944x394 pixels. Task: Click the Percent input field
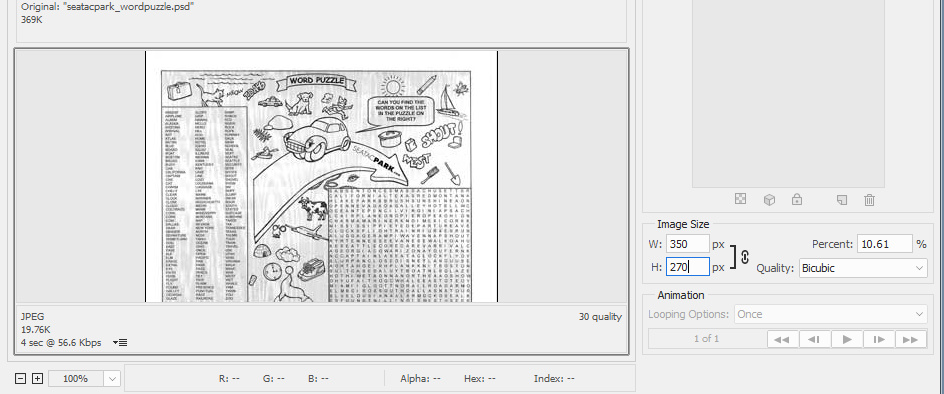pos(885,244)
